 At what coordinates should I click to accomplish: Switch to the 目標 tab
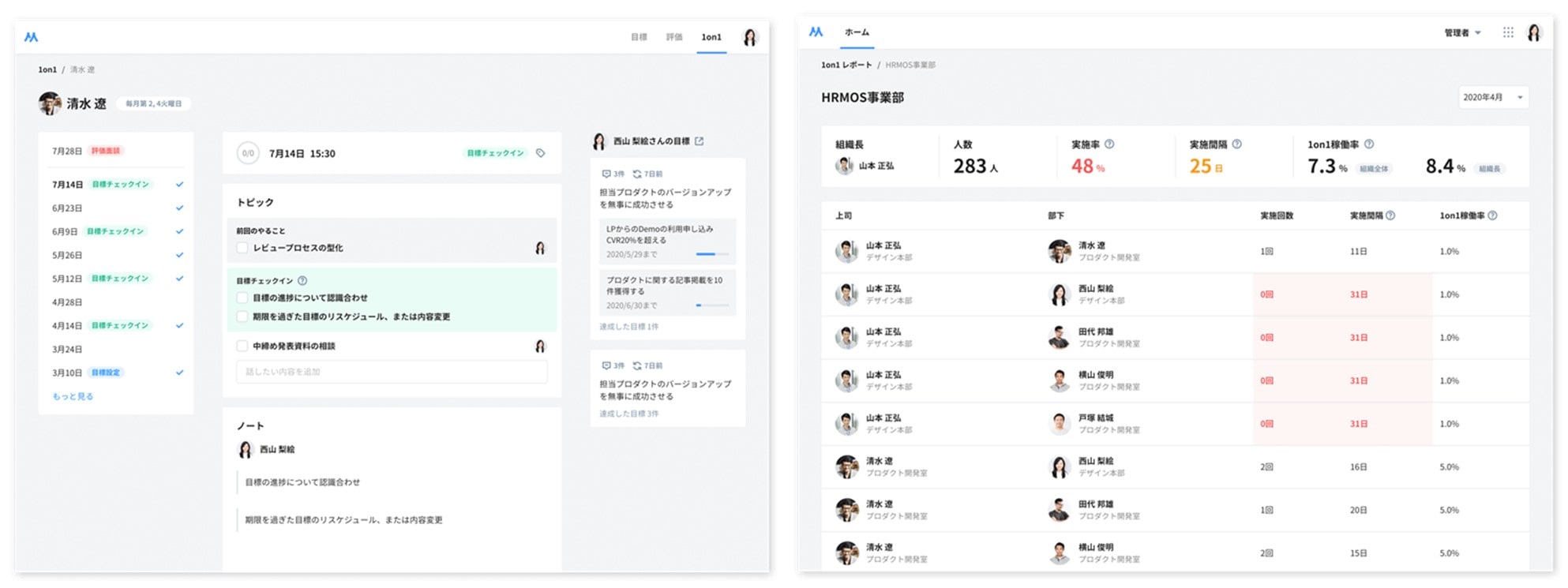click(639, 37)
